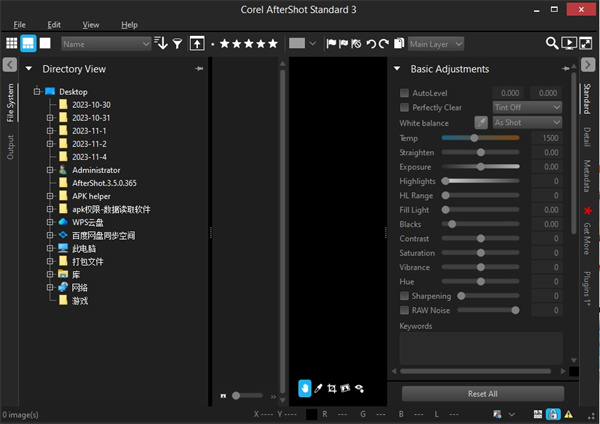The width and height of the screenshot is (600, 424).
Task: Expand the 2023-10-31 folder
Action: click(50, 118)
